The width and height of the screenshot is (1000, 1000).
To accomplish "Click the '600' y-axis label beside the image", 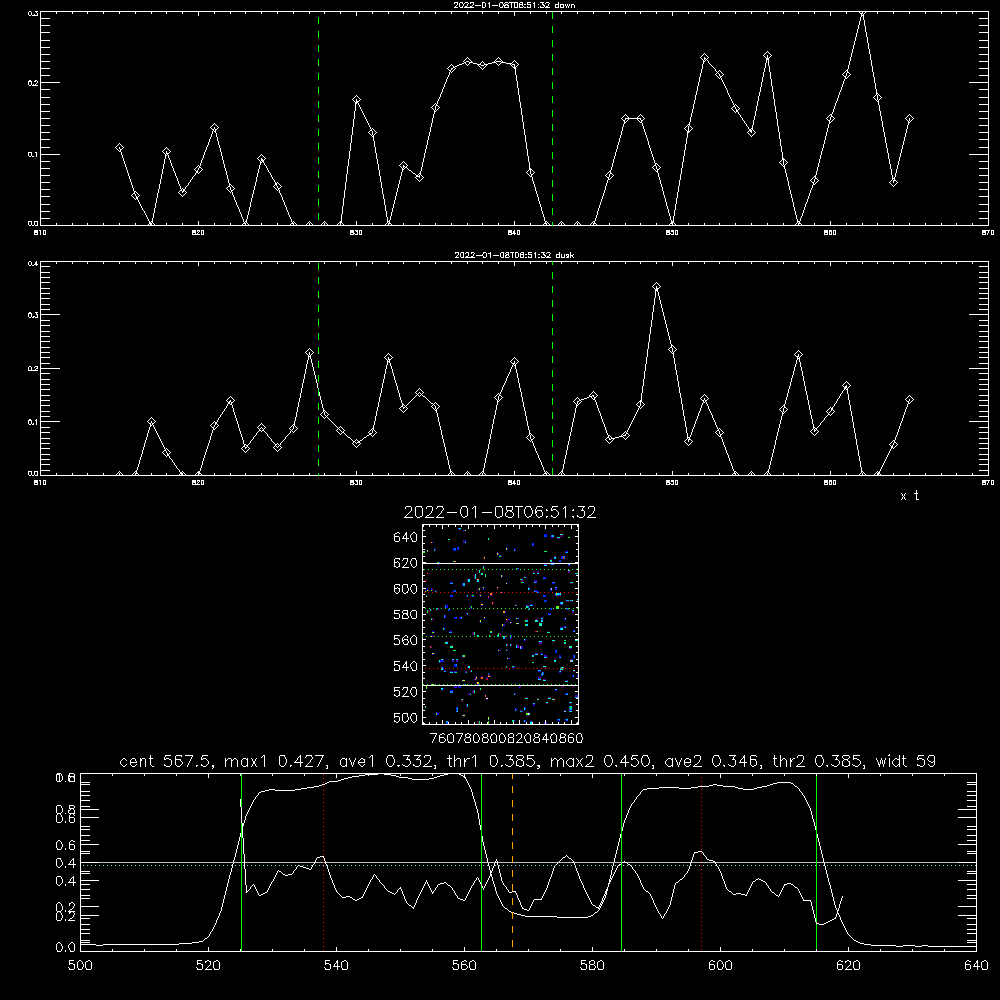I will (x=406, y=589).
